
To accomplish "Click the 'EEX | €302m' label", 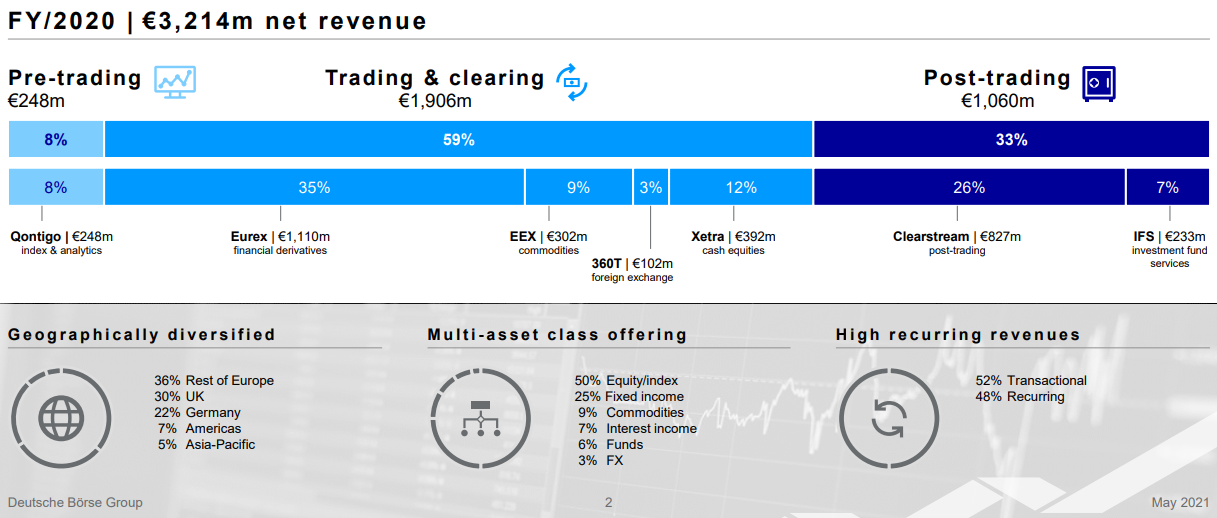I will (x=549, y=237).
